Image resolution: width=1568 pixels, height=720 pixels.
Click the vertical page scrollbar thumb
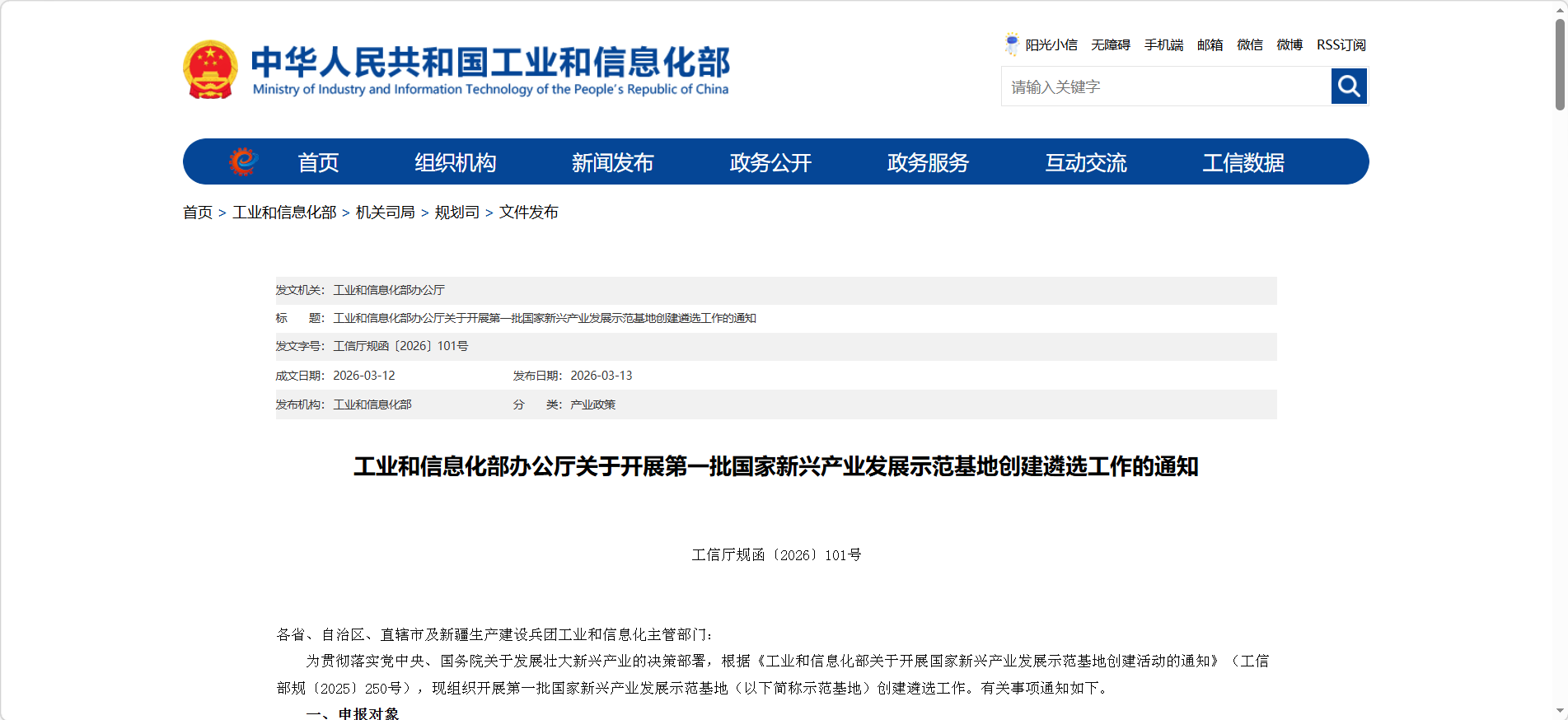click(x=1560, y=66)
